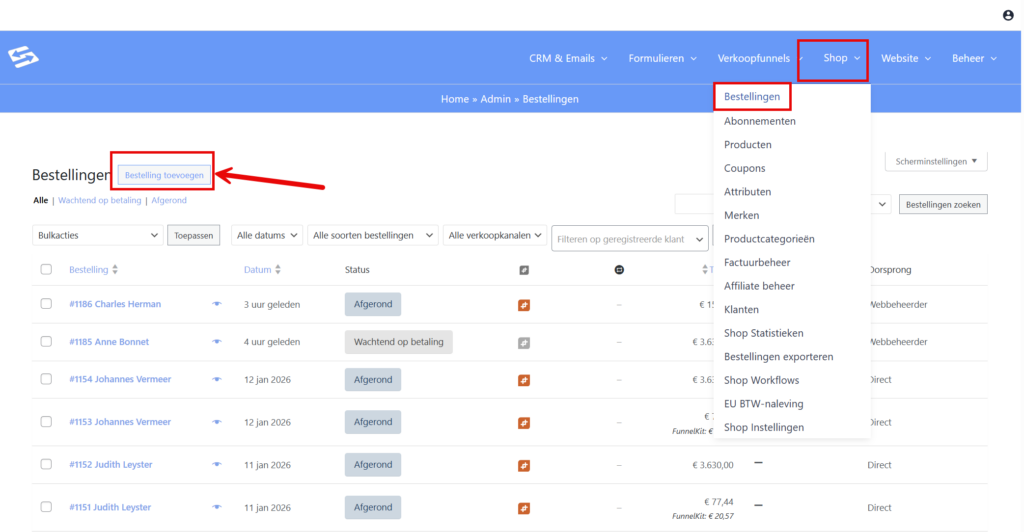Select all orders with header checkbox
Image resolution: width=1024 pixels, height=532 pixels.
pyautogui.click(x=46, y=270)
